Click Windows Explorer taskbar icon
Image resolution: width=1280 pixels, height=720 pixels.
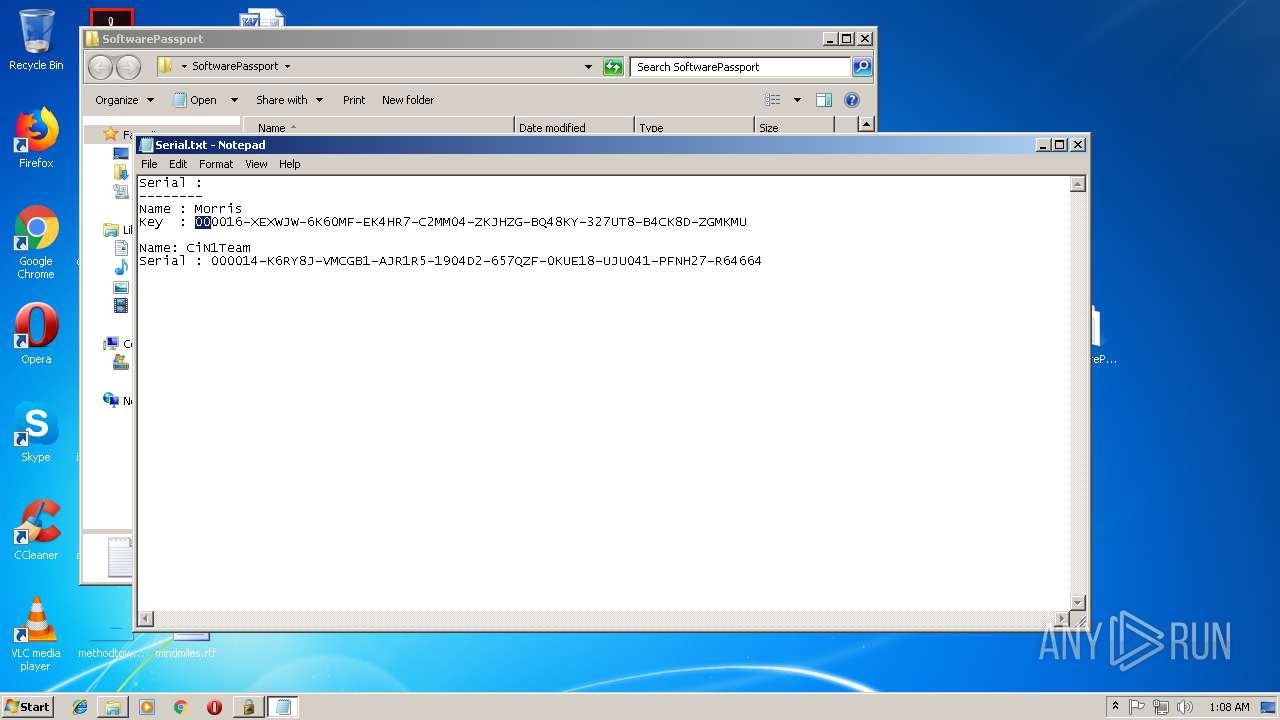point(113,707)
